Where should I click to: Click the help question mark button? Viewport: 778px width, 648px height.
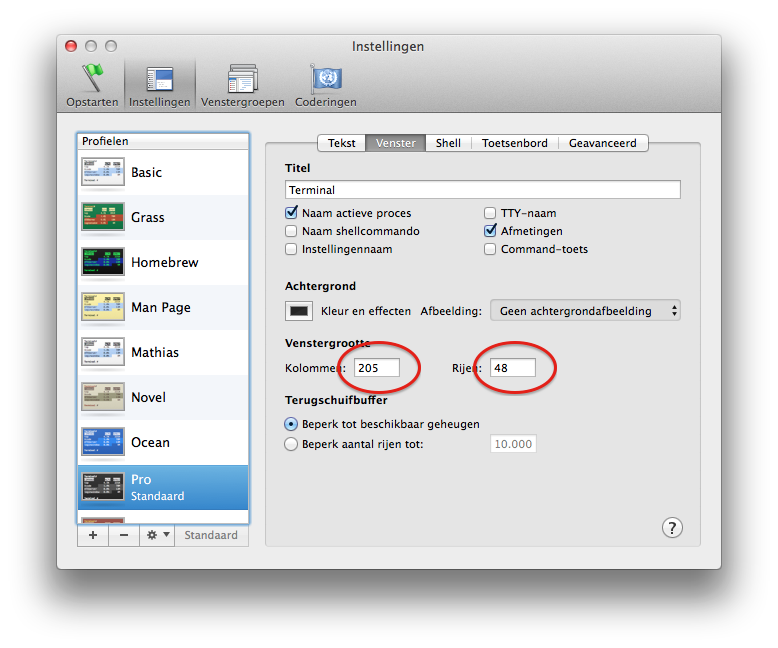tap(672, 528)
